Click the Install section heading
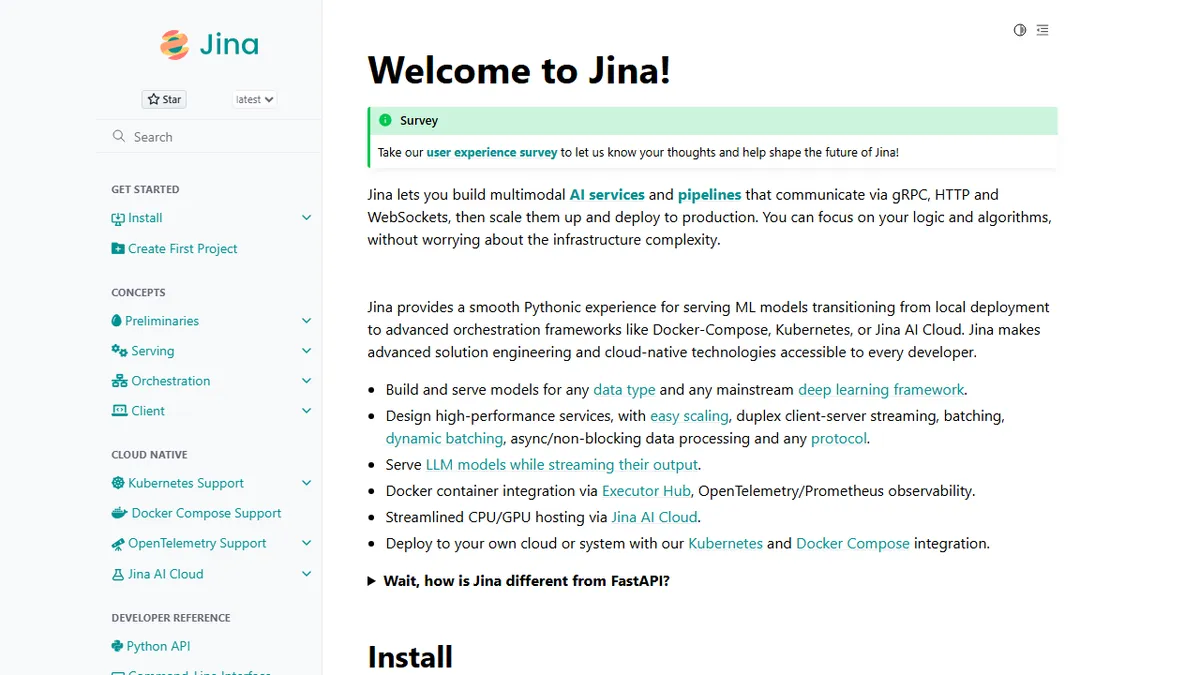Viewport: 1200px width, 675px height. (410, 656)
